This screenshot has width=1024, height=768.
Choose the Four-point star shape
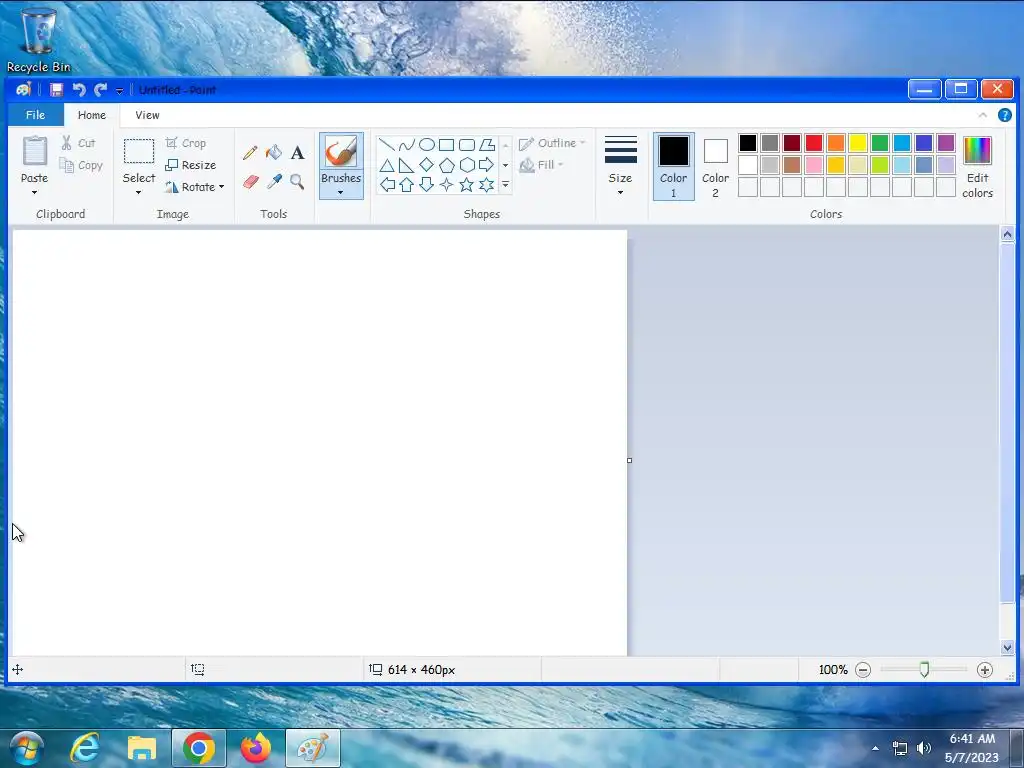coord(447,185)
